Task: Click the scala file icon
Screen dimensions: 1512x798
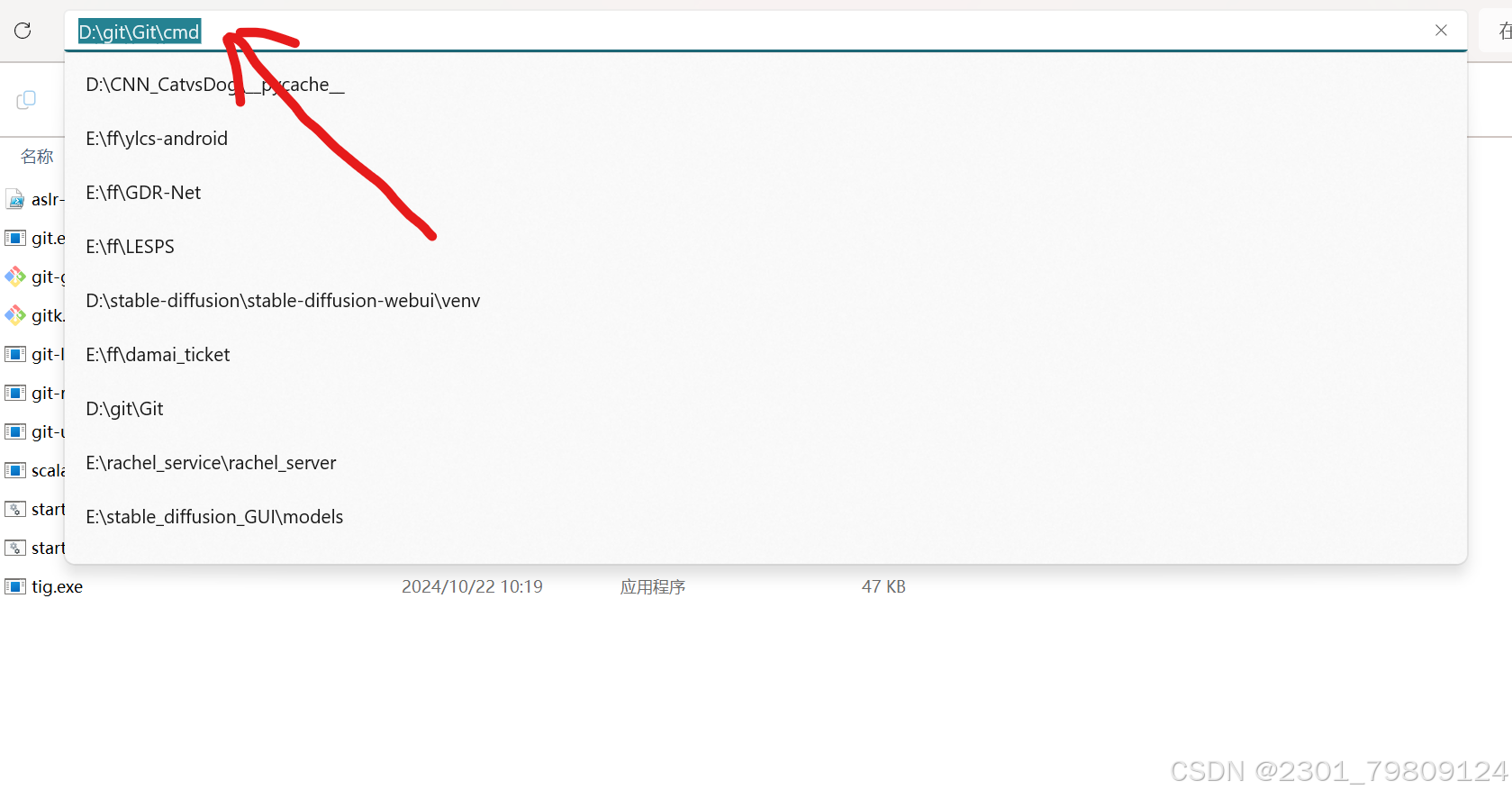Action: 15,470
